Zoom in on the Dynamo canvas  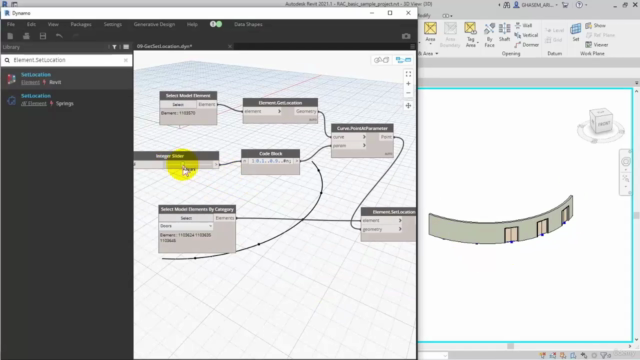408,83
